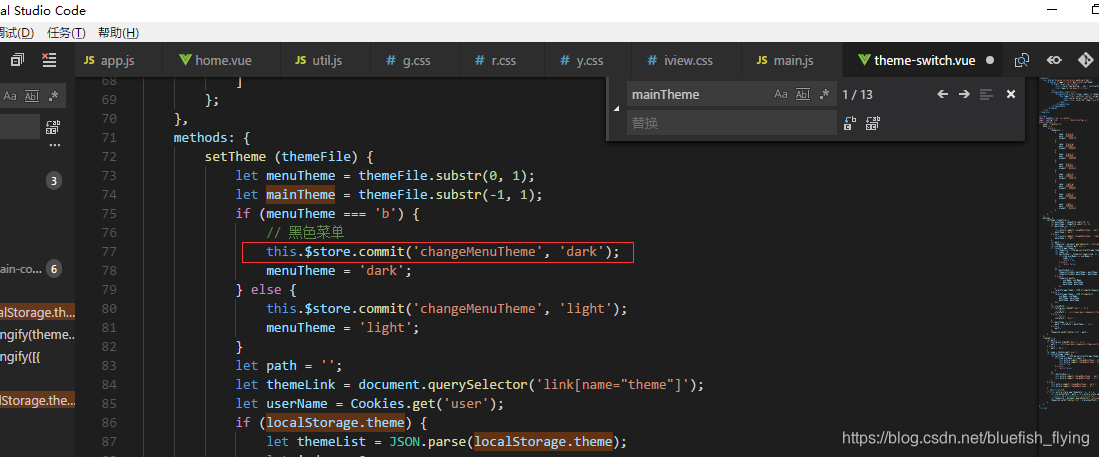Screen dimensions: 1099x457
Task: Click the 'else' keyword on line 79
Action: point(266,289)
